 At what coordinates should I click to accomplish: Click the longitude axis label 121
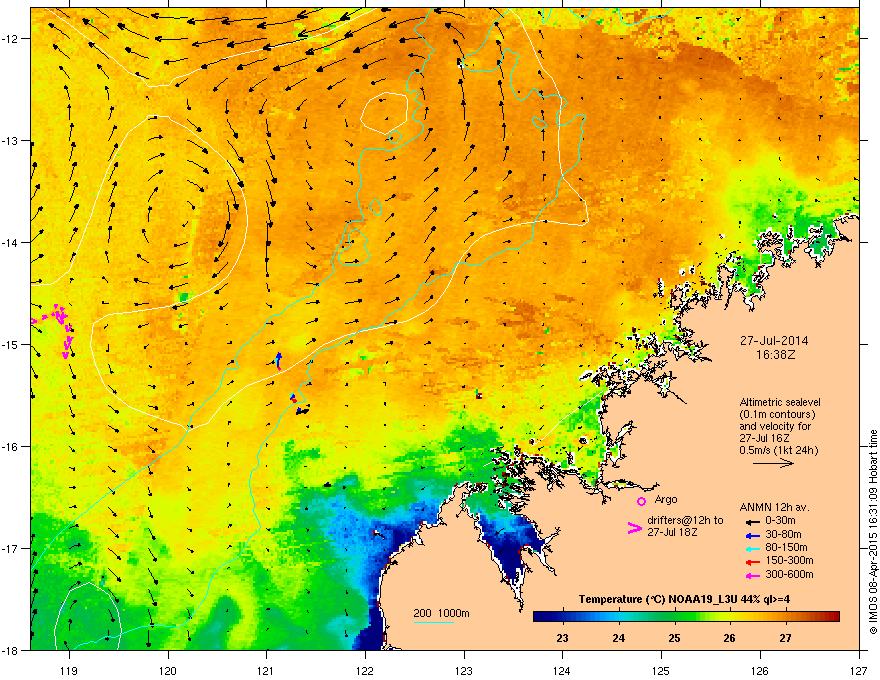pyautogui.click(x=266, y=670)
